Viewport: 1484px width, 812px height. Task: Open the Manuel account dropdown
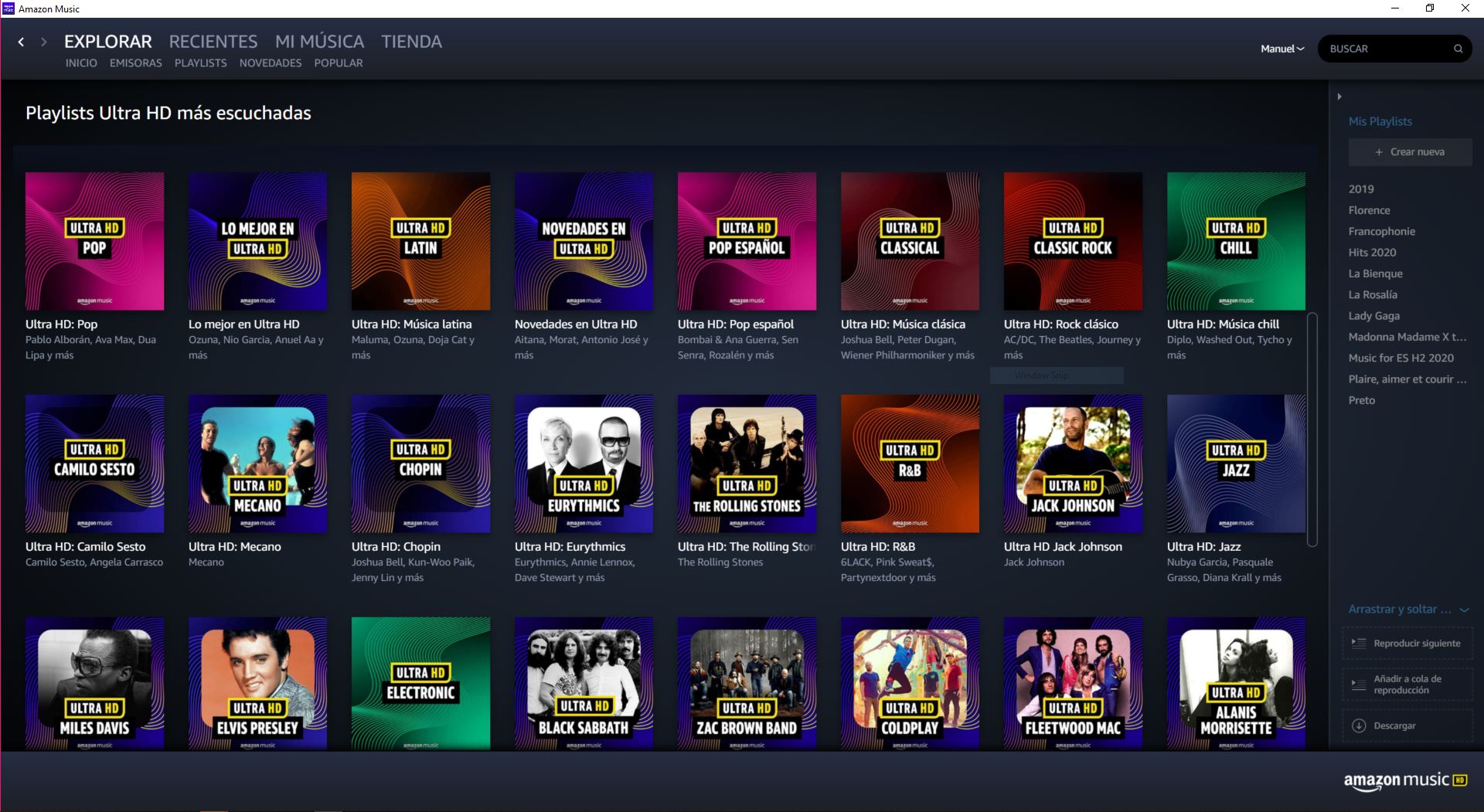point(1281,48)
